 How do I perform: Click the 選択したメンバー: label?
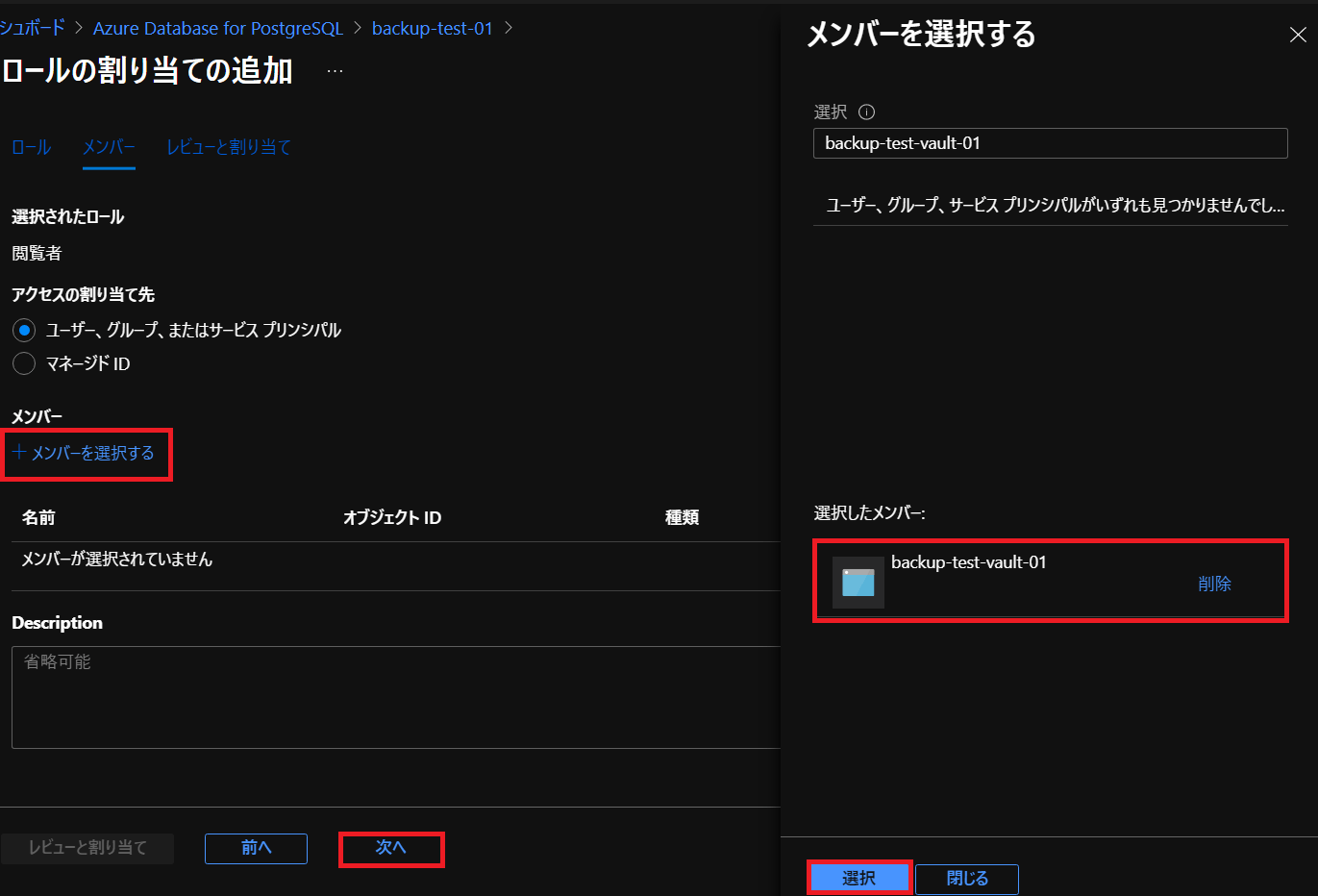point(869,513)
